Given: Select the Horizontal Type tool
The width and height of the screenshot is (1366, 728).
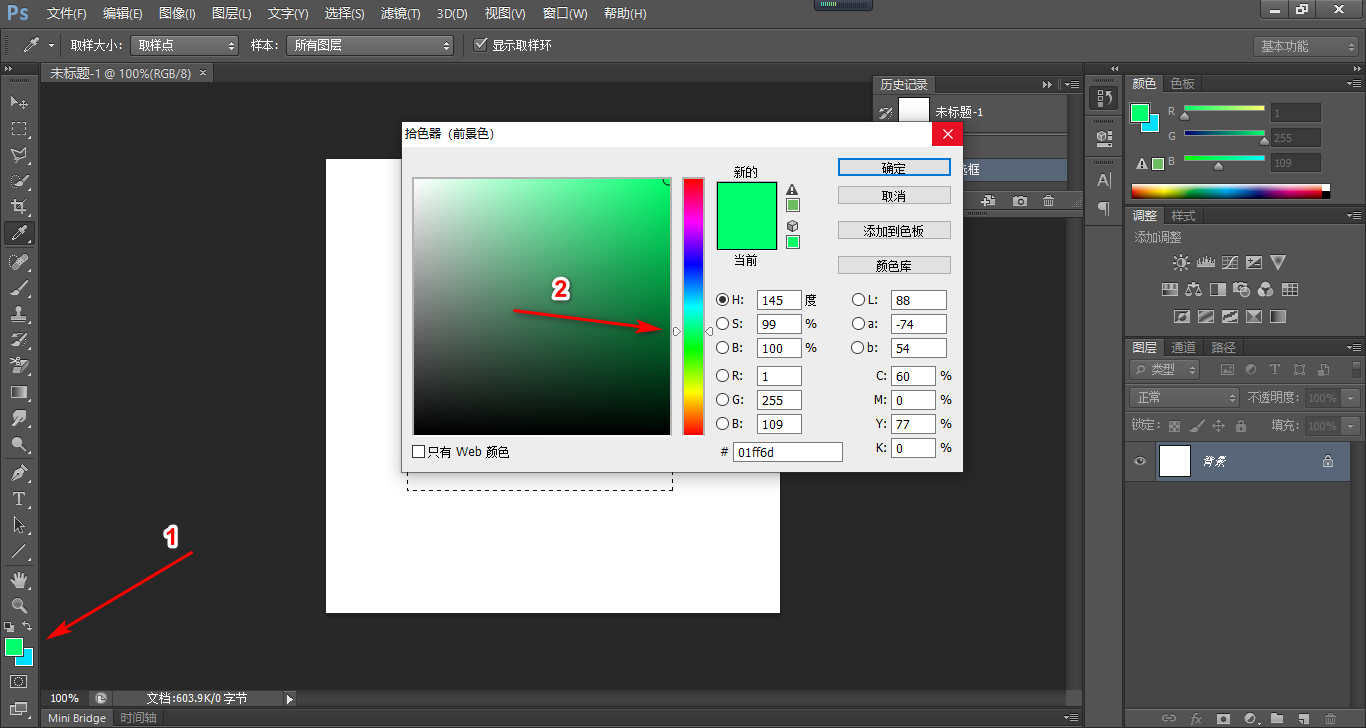Looking at the screenshot, I should [x=19, y=499].
